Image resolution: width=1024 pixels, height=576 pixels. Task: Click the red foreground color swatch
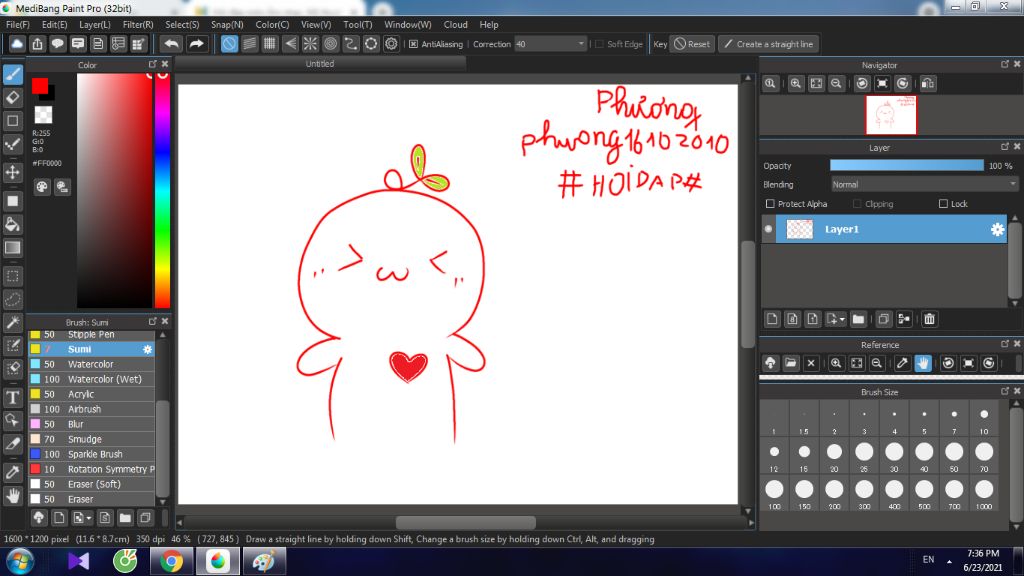pyautogui.click(x=40, y=86)
